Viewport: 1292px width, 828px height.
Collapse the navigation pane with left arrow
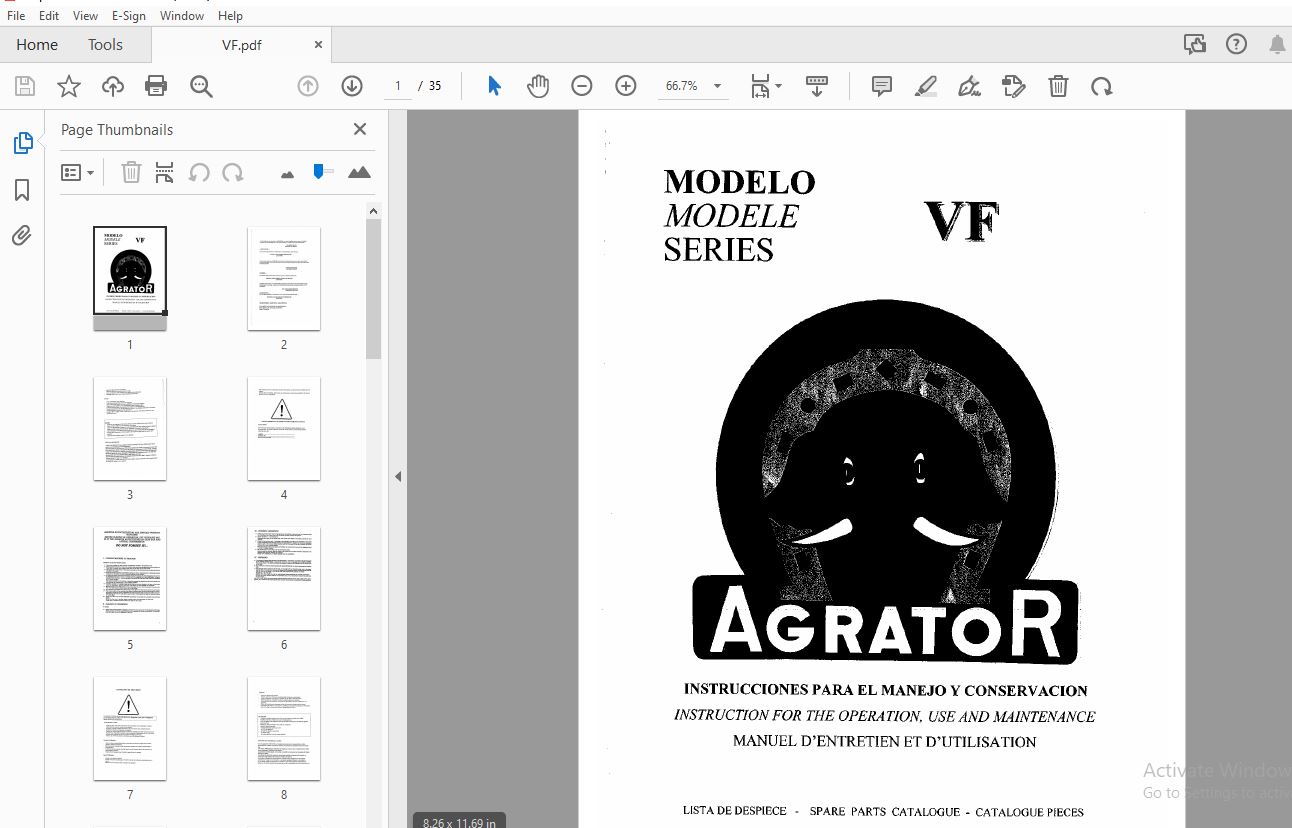tap(398, 477)
